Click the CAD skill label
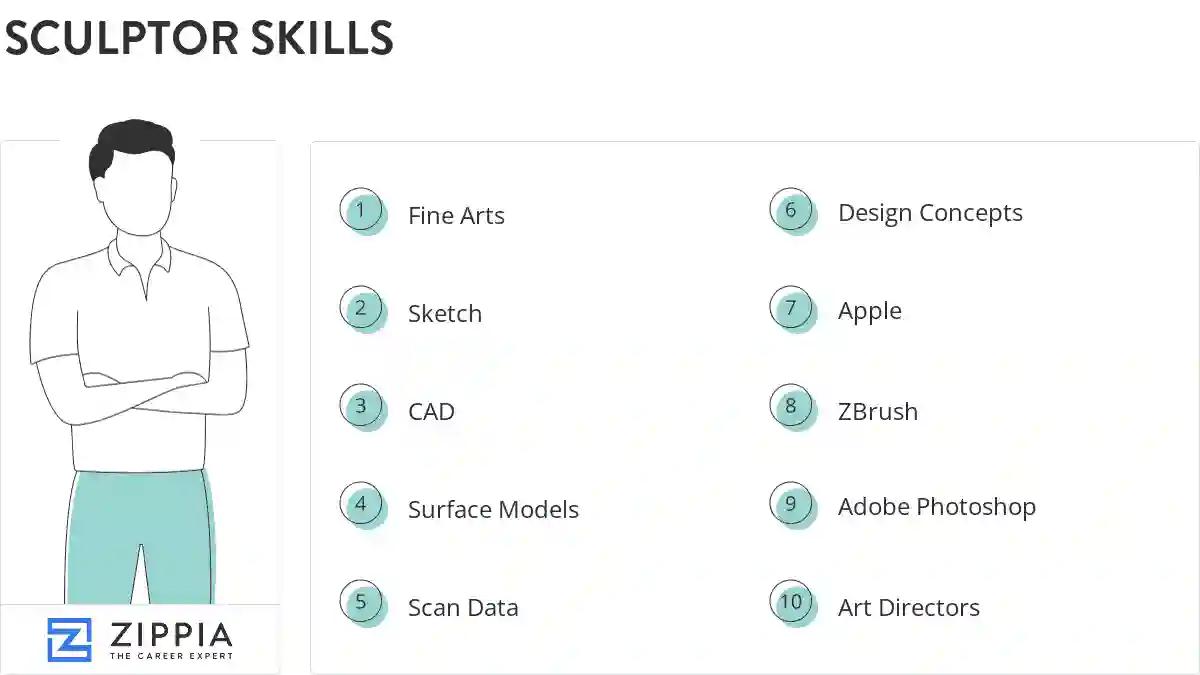1200x675 pixels. (x=431, y=412)
